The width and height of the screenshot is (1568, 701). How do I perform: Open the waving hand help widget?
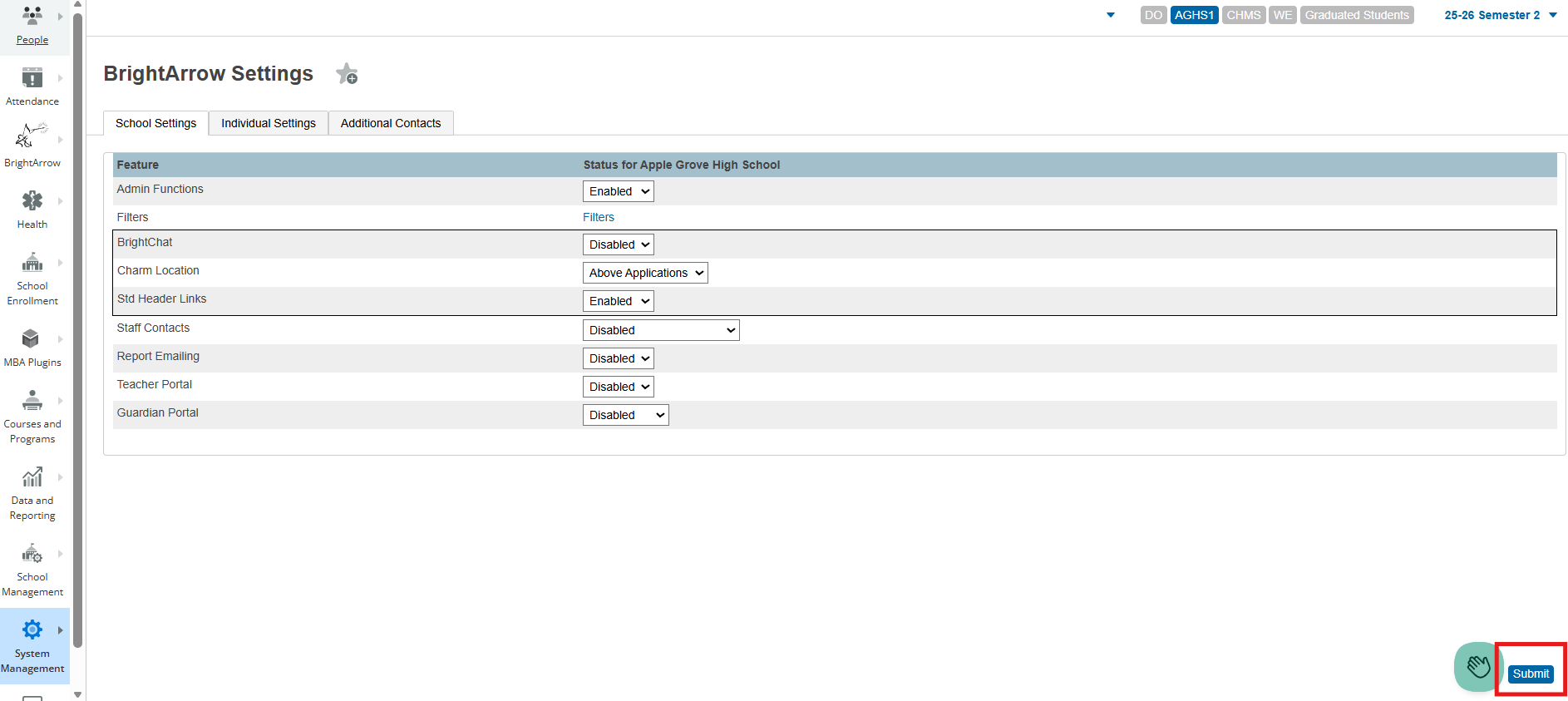pyautogui.click(x=1477, y=666)
